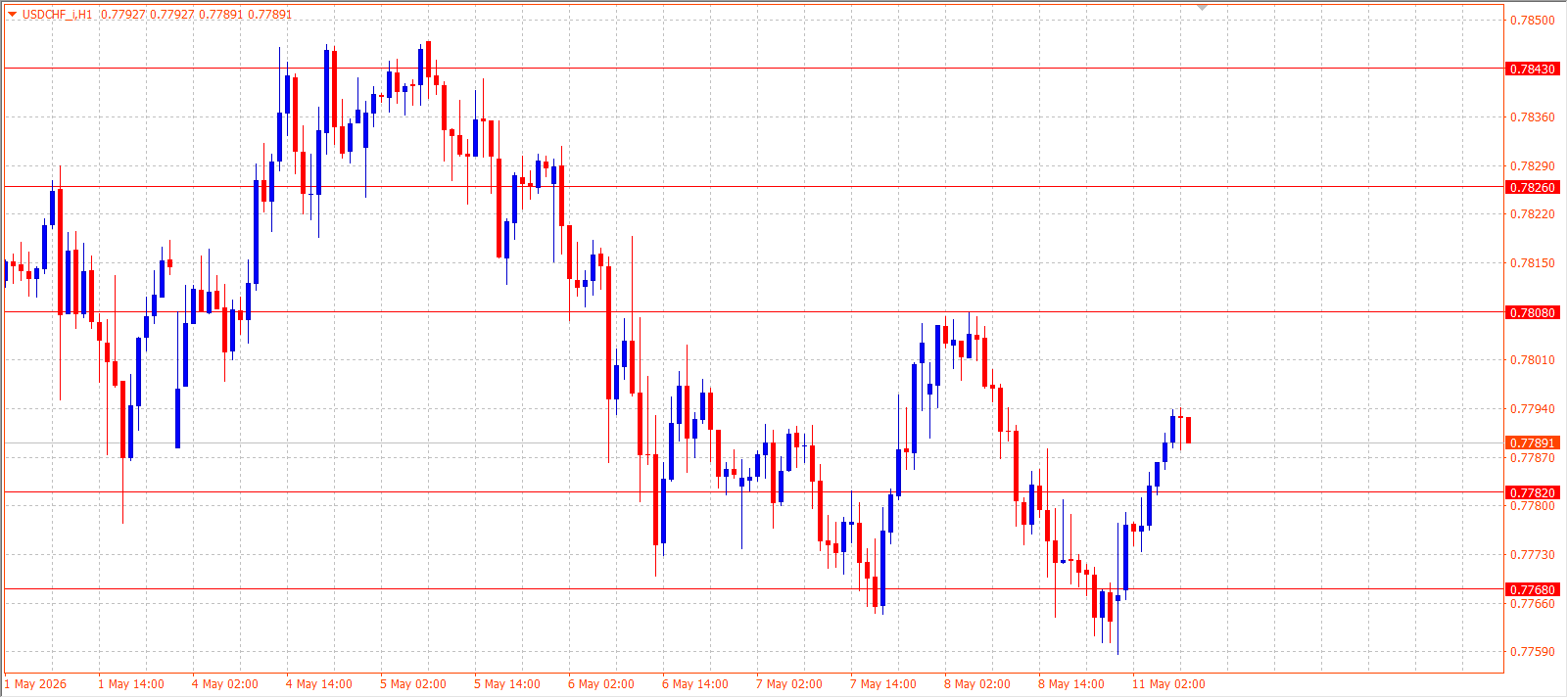Click the 7 May 14:00 time label

[883, 684]
